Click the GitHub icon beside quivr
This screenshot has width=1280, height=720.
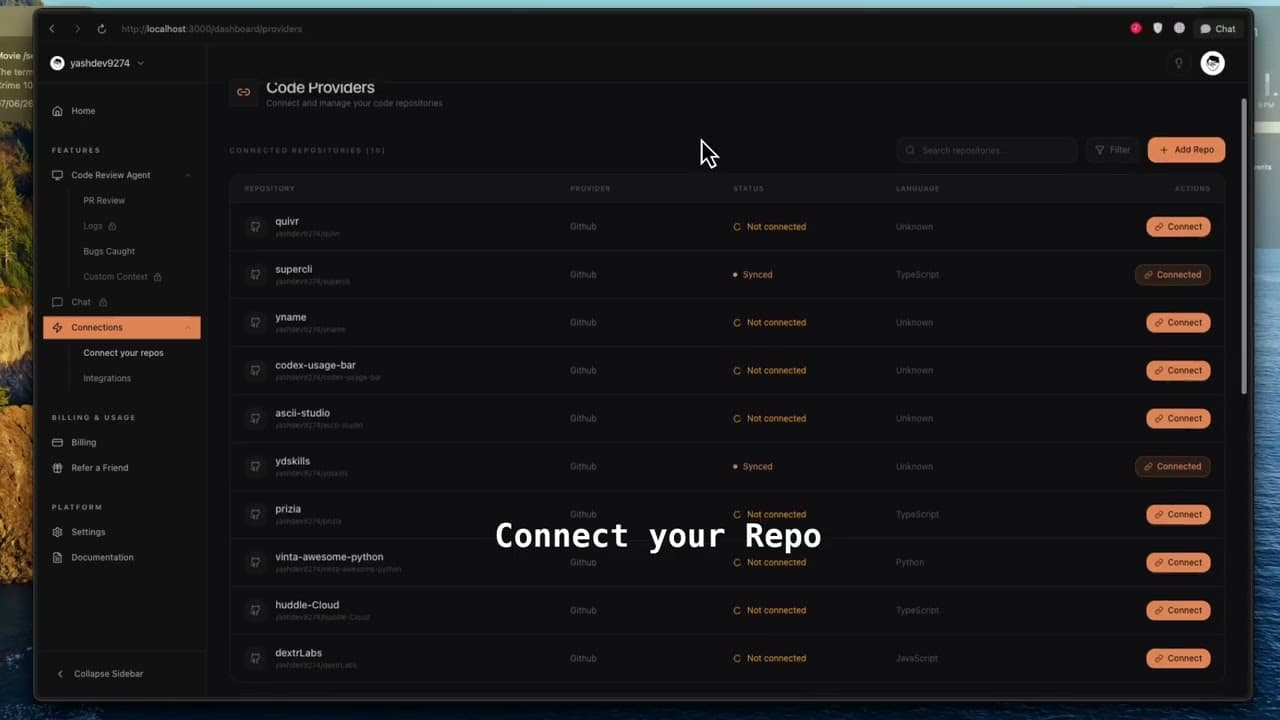coord(255,227)
